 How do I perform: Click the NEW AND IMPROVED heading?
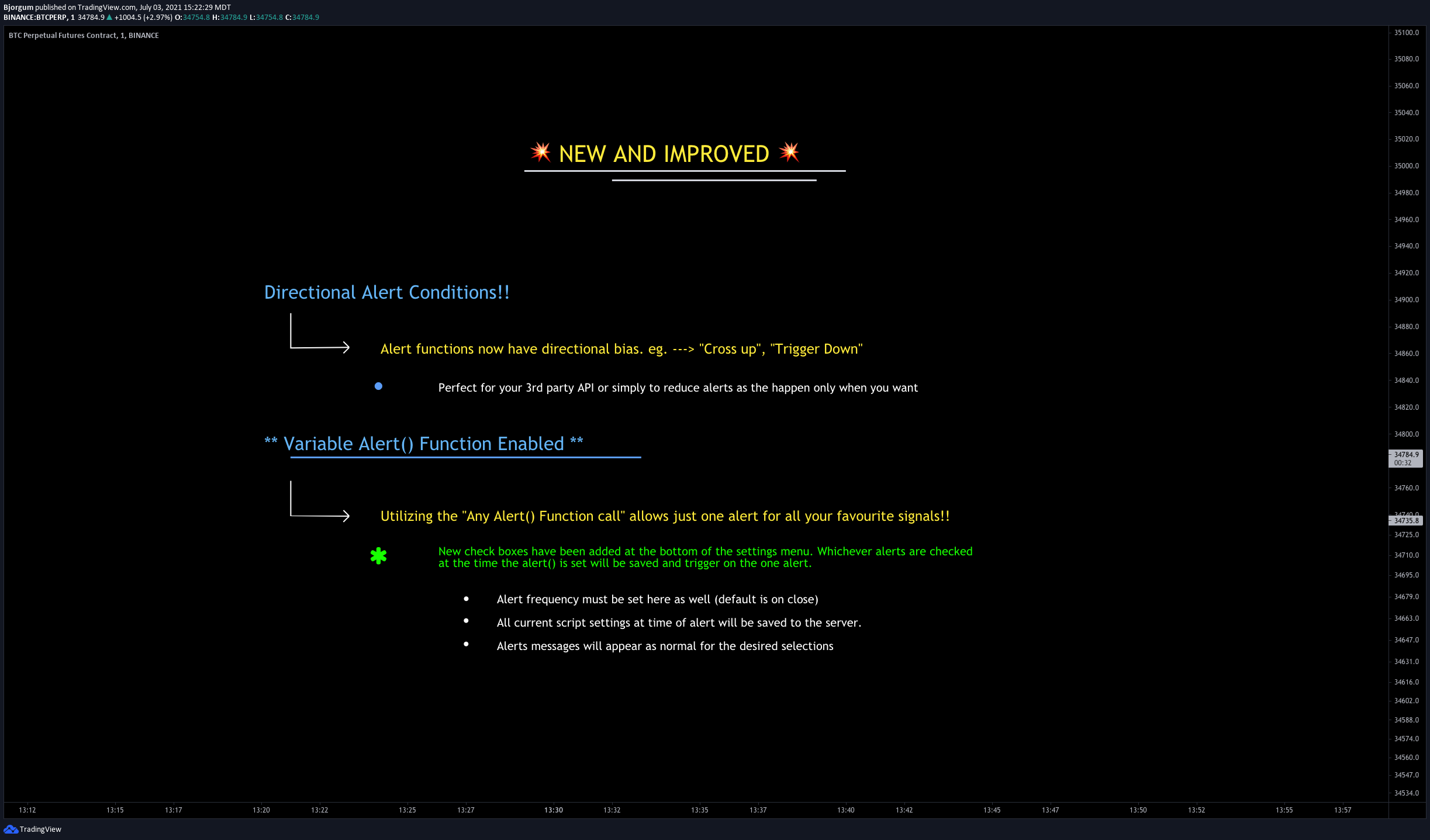pos(664,154)
